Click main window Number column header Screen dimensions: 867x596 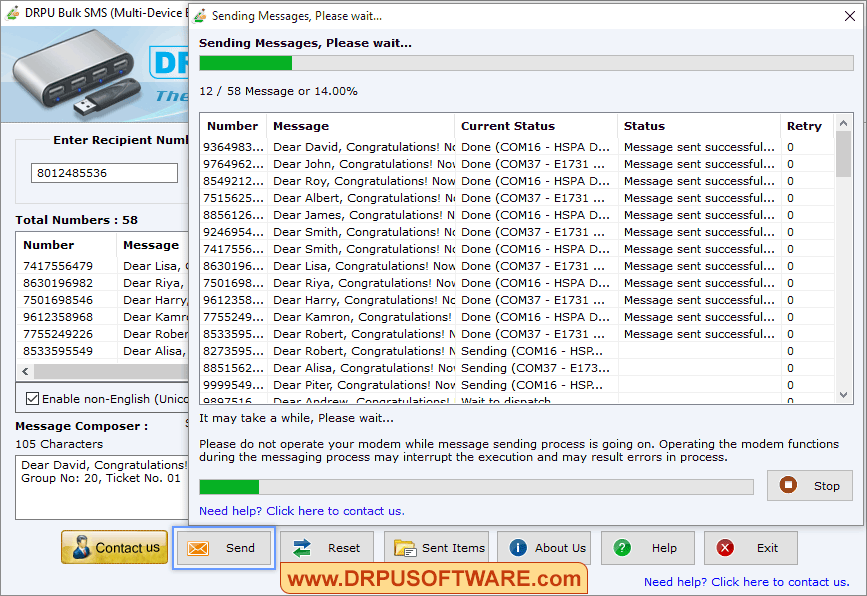66,245
